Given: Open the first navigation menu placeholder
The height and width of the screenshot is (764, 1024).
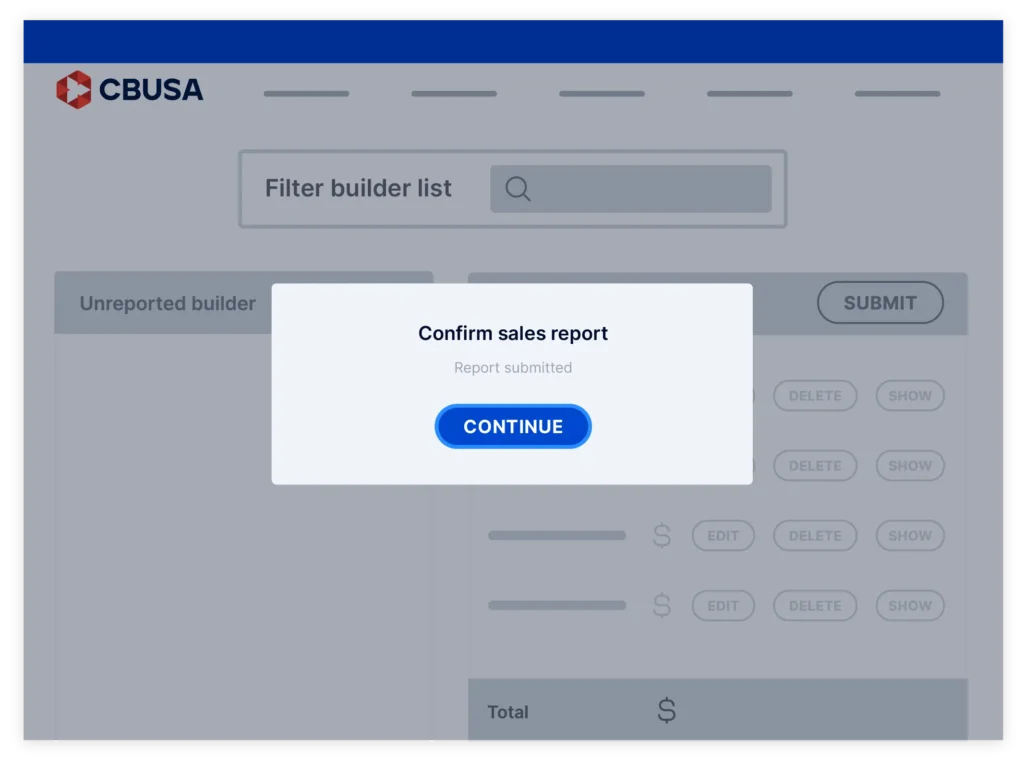Looking at the screenshot, I should pos(306,93).
